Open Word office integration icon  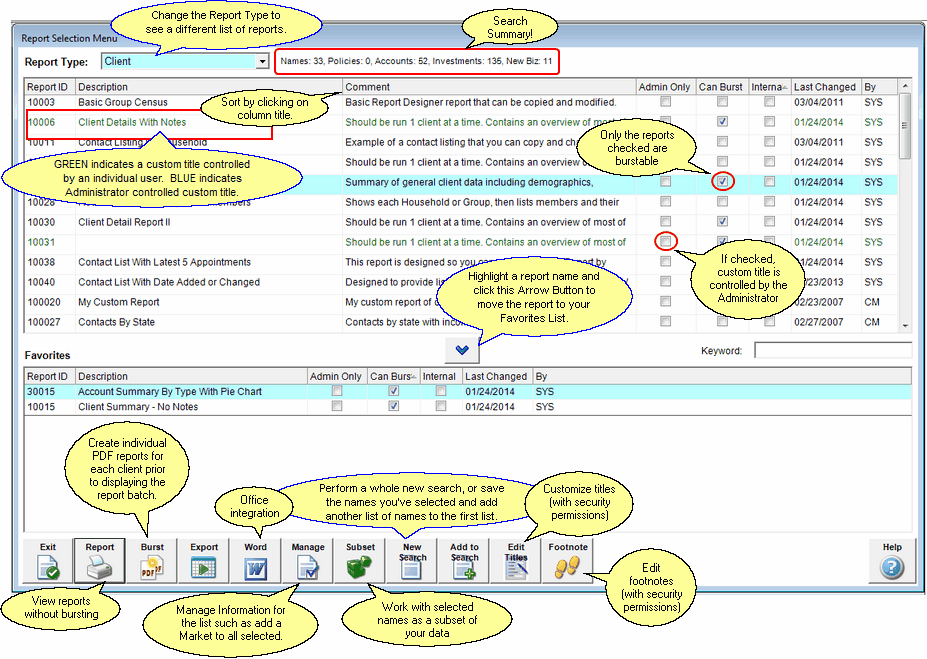click(256, 567)
